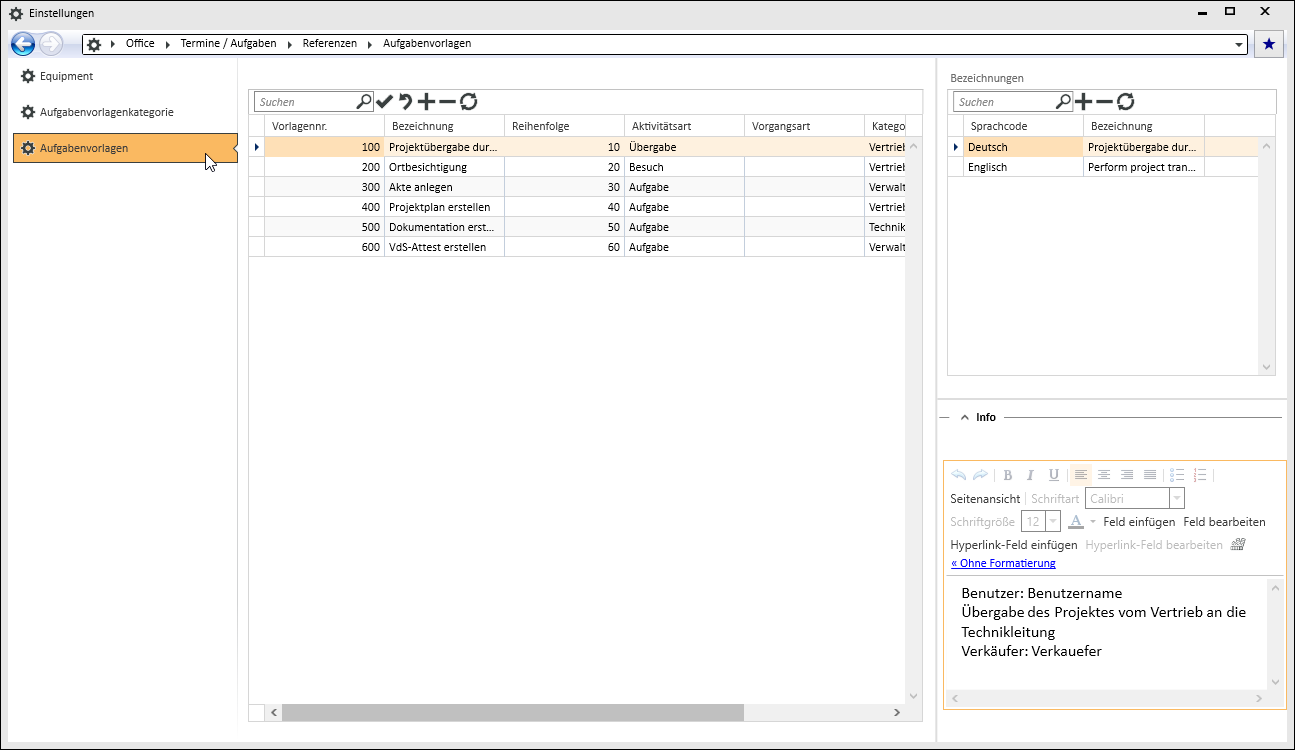The width and height of the screenshot is (1295, 750).
Task: Open the breadcrumb address bar dropdown
Action: coord(1240,44)
